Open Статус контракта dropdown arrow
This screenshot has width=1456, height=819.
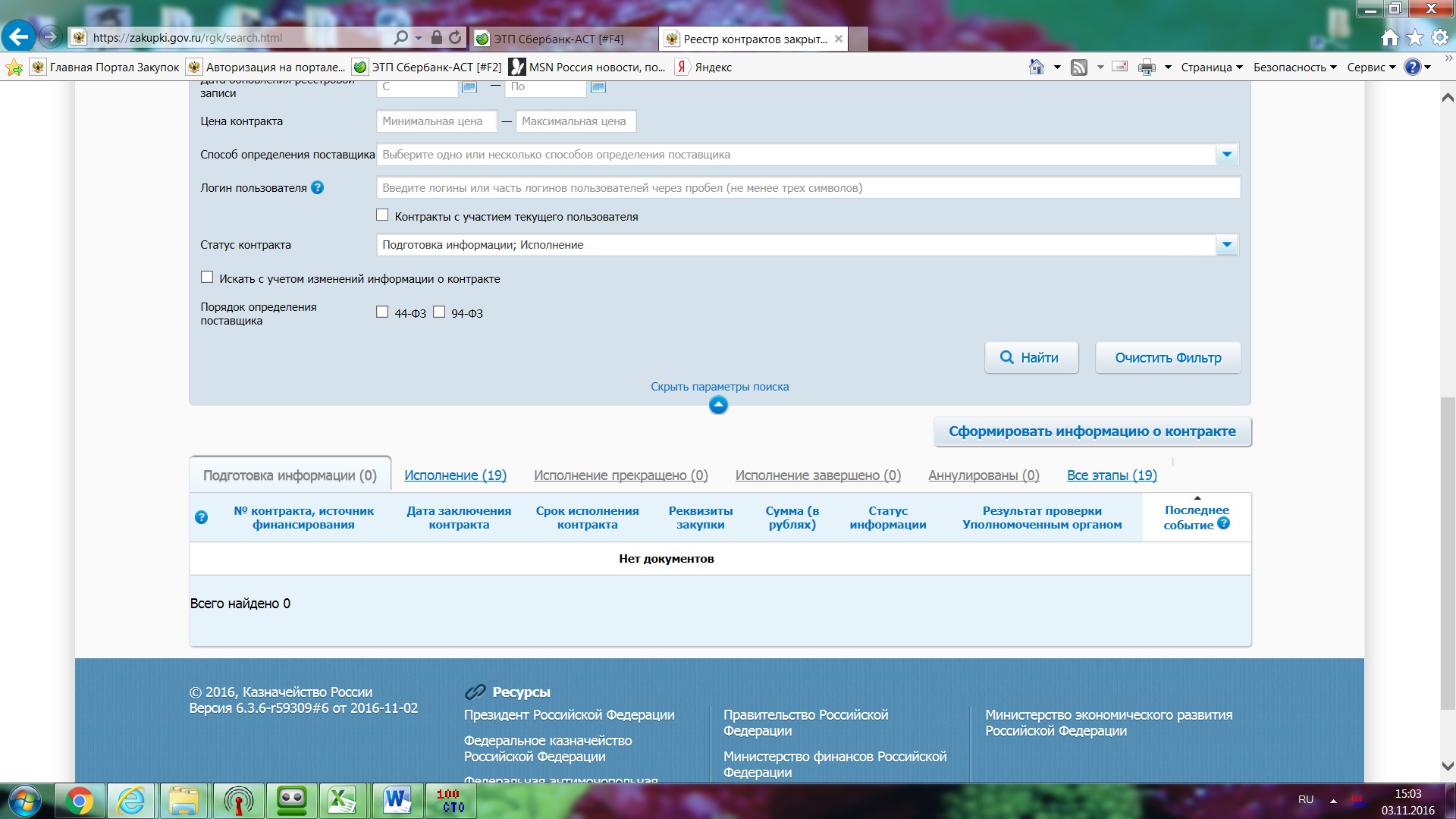point(1226,245)
